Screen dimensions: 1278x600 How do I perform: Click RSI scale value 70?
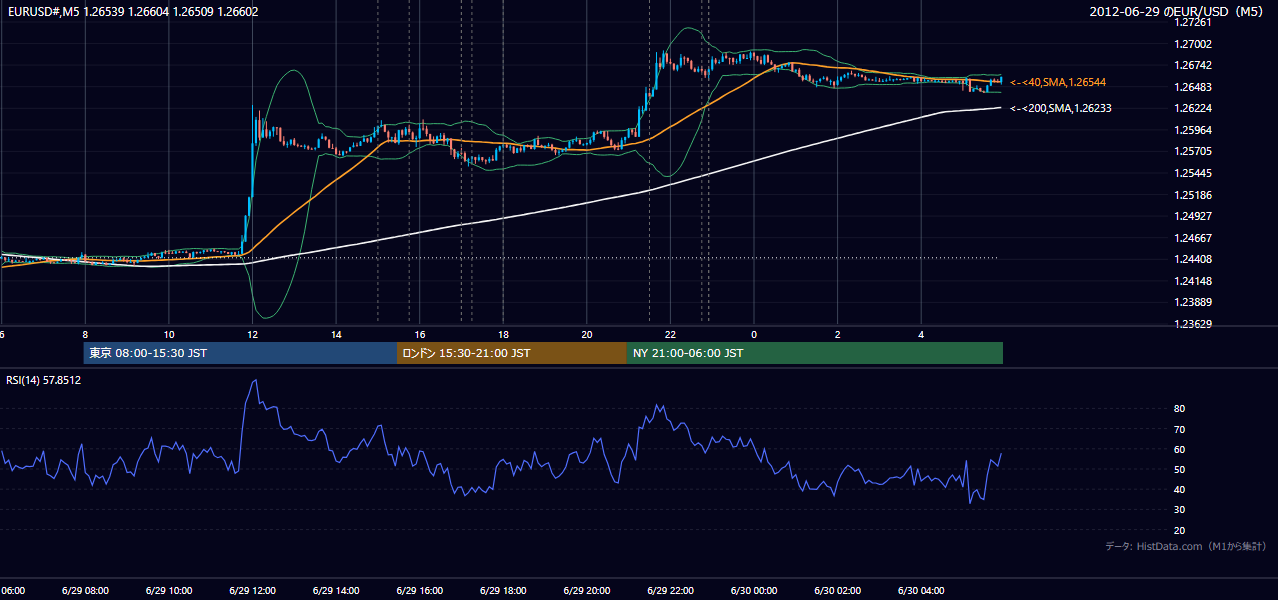[1180, 429]
